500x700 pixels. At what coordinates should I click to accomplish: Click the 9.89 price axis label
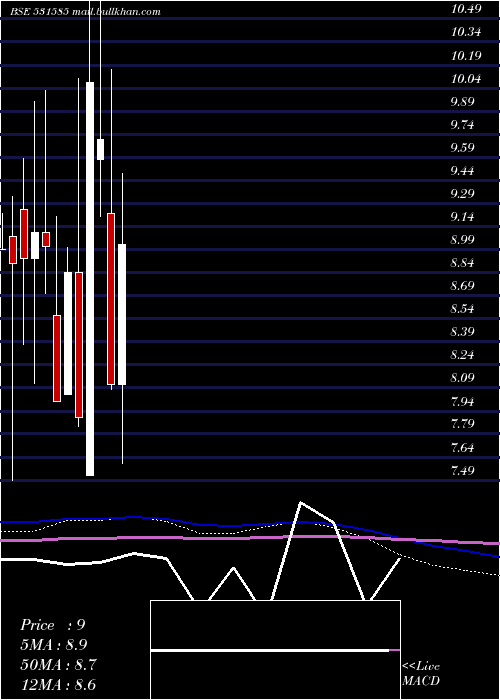pyautogui.click(x=462, y=101)
